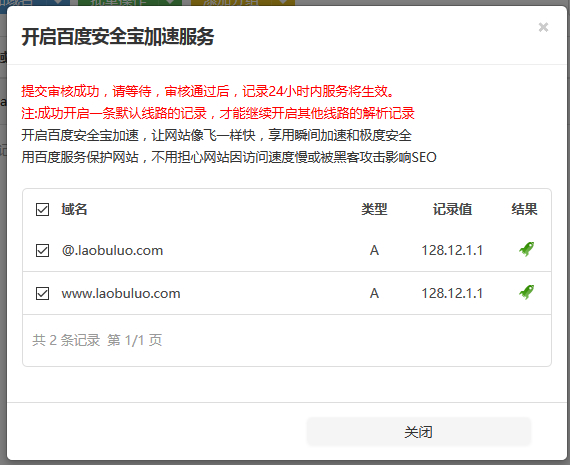The image size is (570, 465).
Task: Click the line 开启百度安全宝加速，让网站像飞一样快
Action: coord(217,135)
